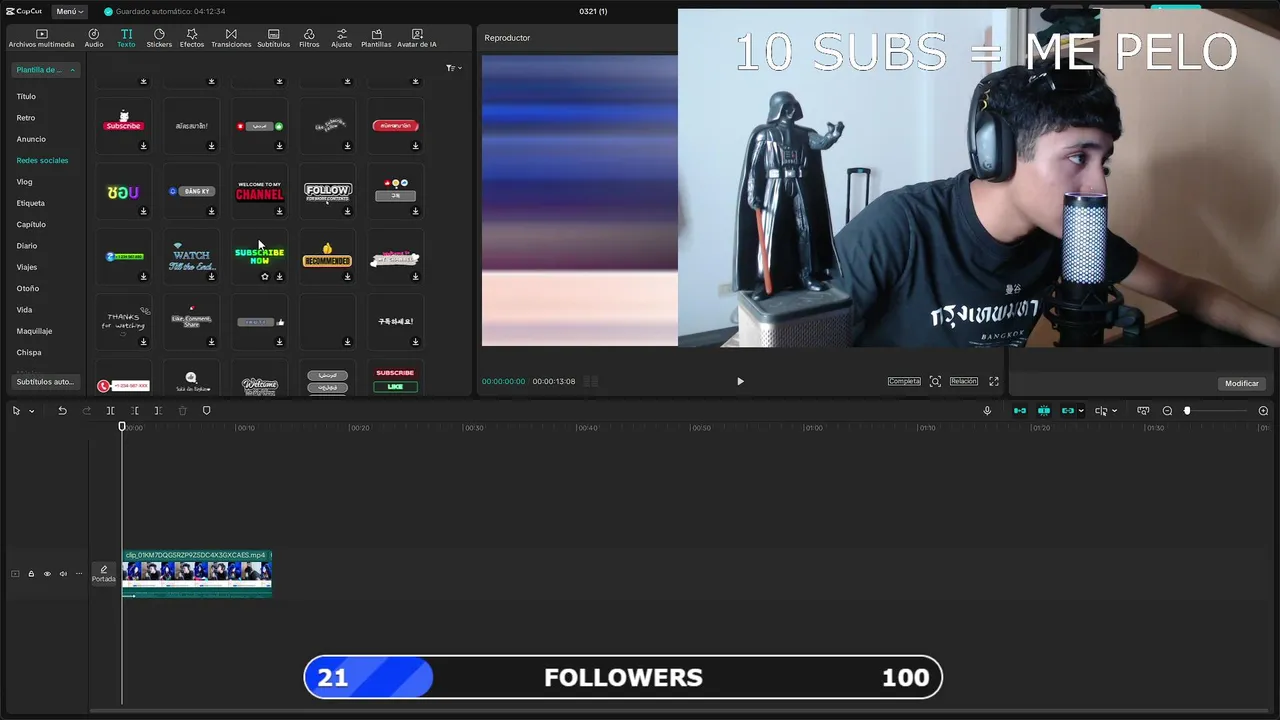Zoom out the timeline
Screen dimensions: 1280x720
(1167, 411)
